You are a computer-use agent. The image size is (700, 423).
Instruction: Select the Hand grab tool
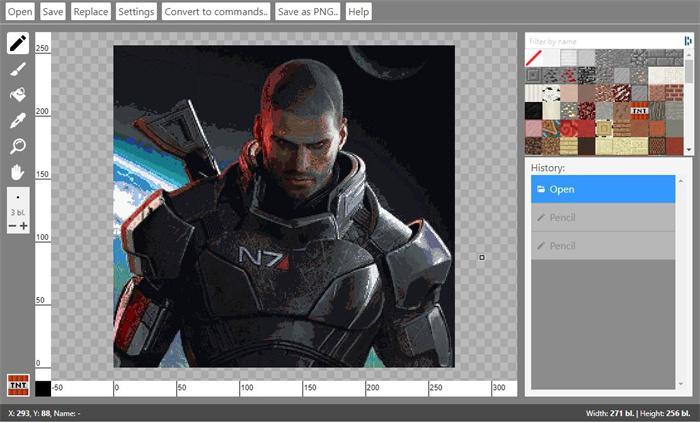[17, 172]
